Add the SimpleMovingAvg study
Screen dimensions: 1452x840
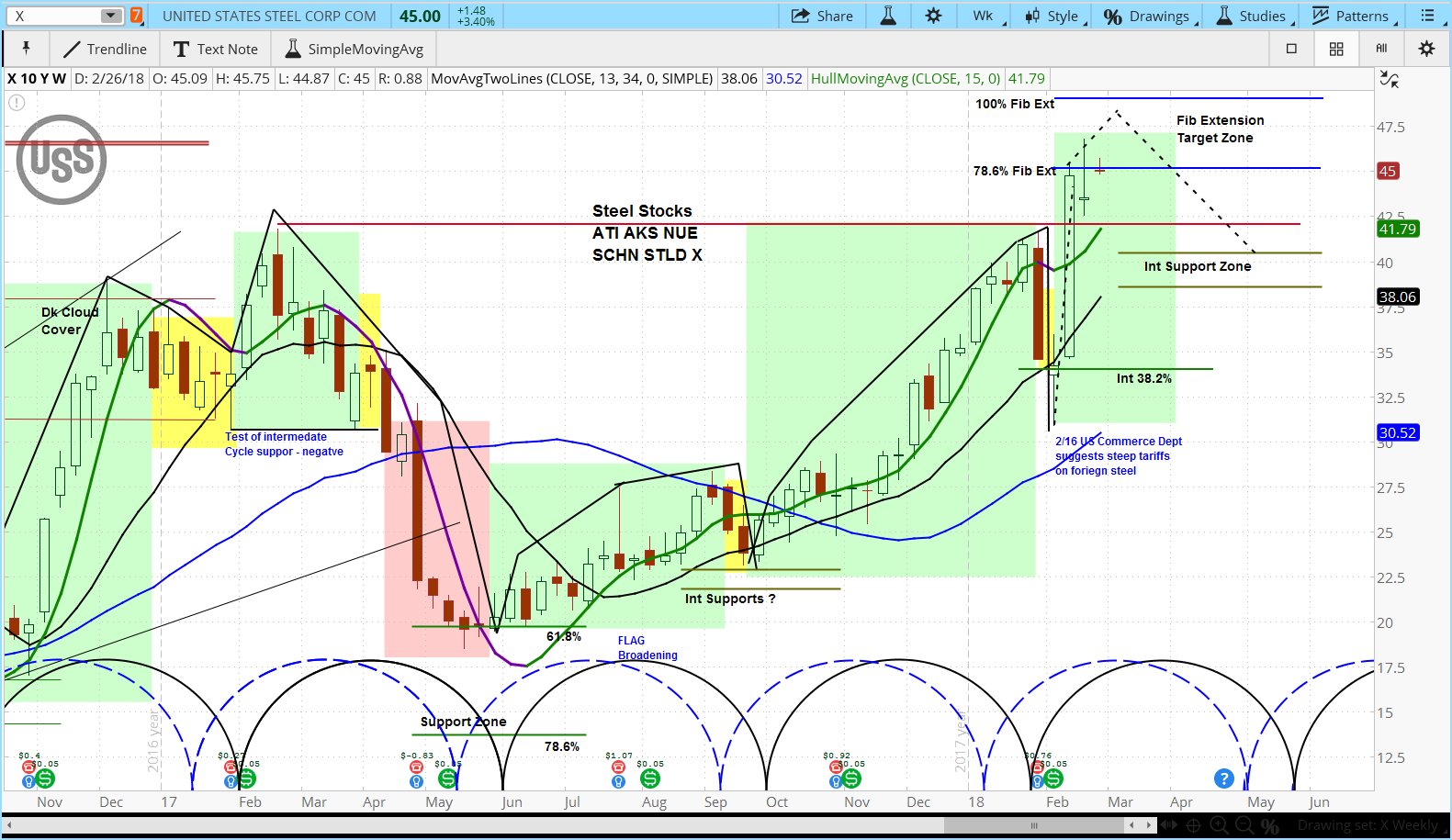click(x=354, y=49)
